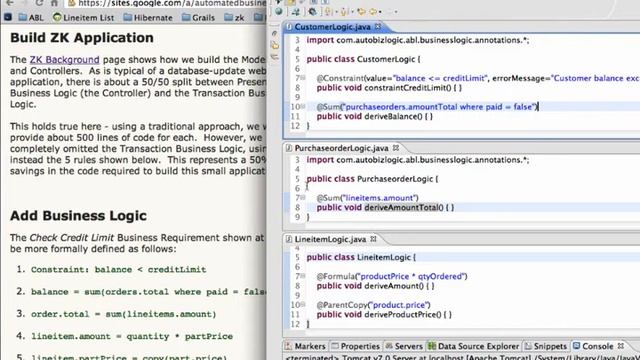Open the dropdown arrow beside previous annotation icon
640x360 pixels.
point(352,12)
